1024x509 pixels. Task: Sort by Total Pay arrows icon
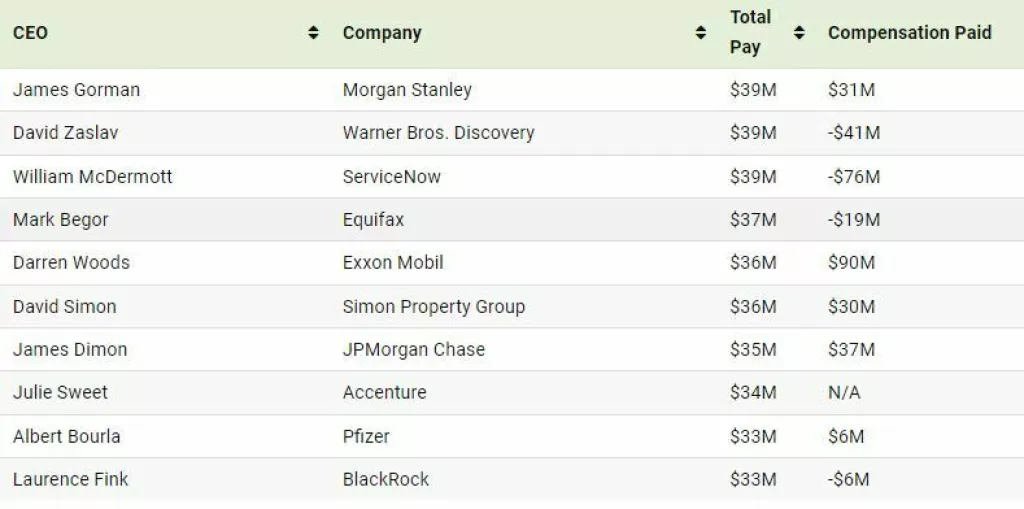799,33
